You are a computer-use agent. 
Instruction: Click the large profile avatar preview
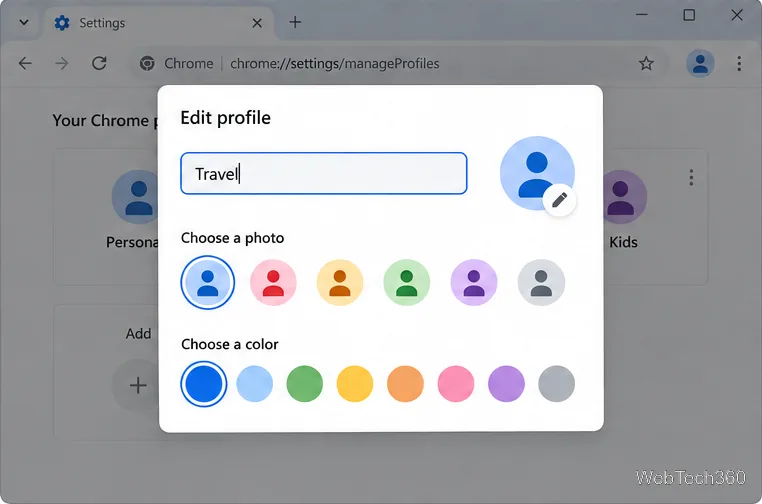[537, 174]
